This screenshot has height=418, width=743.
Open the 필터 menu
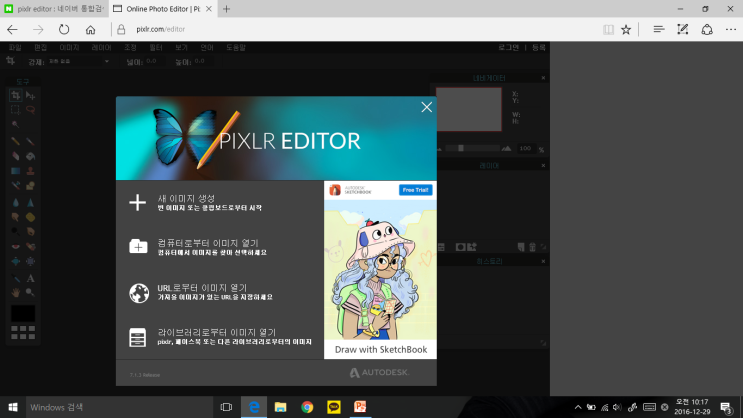tap(156, 47)
